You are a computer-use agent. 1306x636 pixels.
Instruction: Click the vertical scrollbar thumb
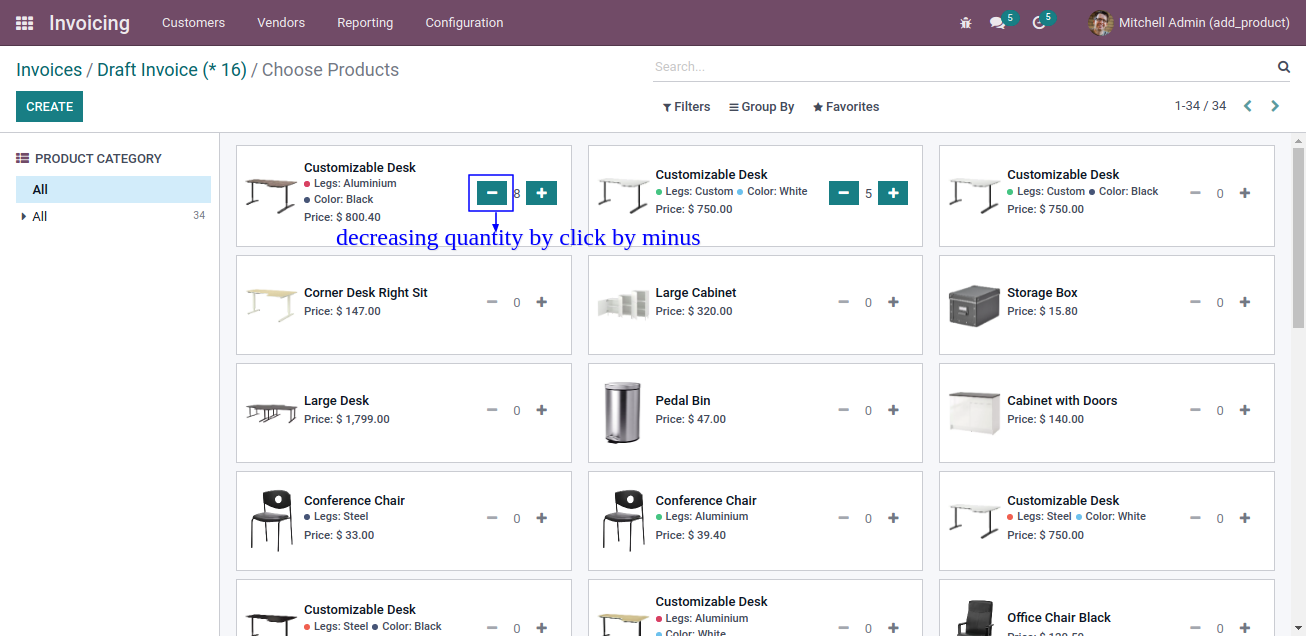[x=1298, y=238]
